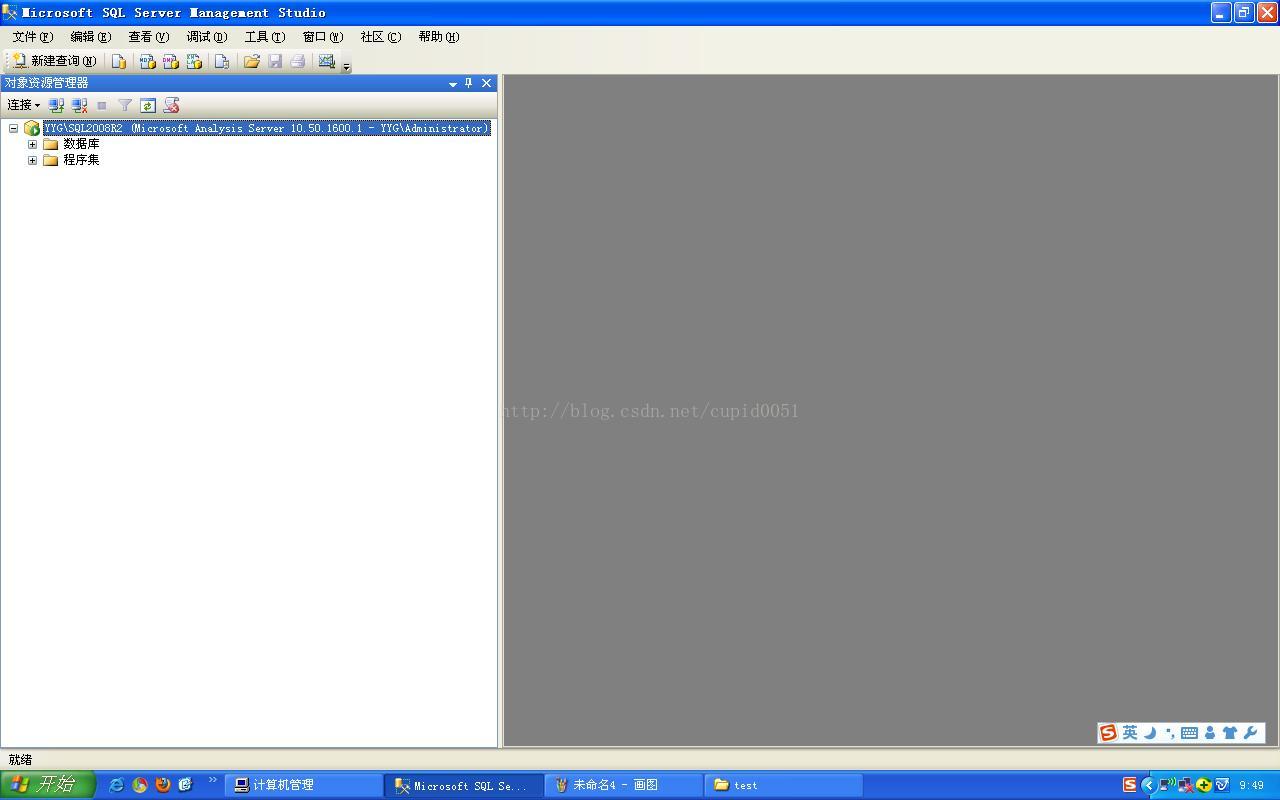The image size is (1280, 800).
Task: Click the red-marked last Object Explorer toolbar icon
Action: pos(171,105)
